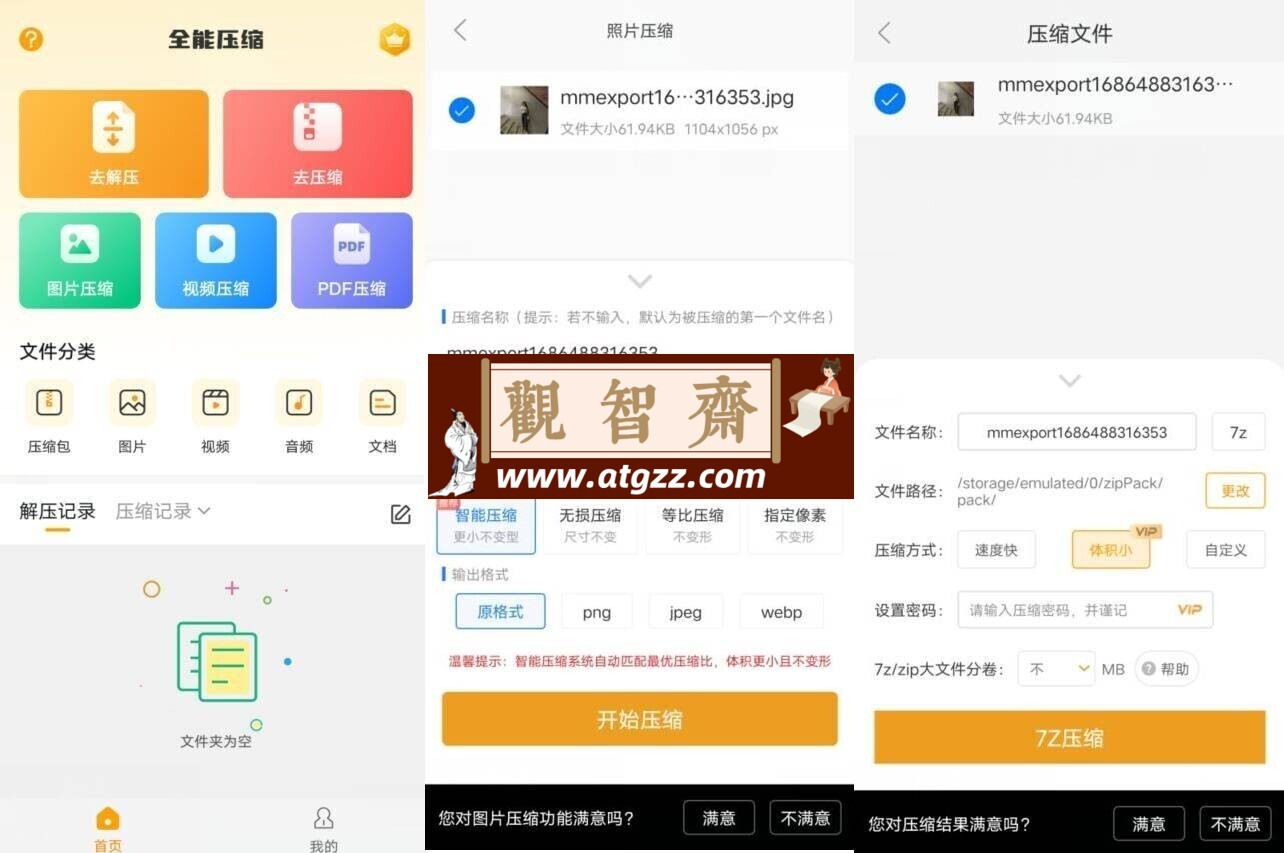Focus the 设置密码 password field
The width and height of the screenshot is (1284, 853).
(1085, 610)
